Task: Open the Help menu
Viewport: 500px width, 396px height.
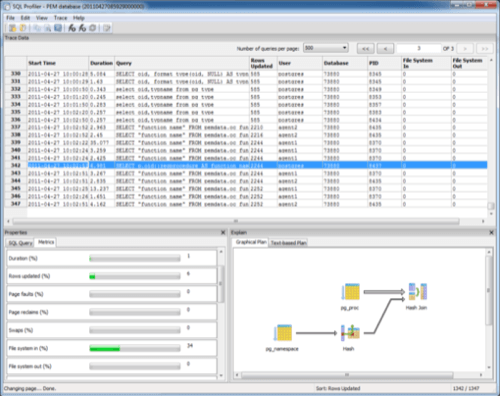Action: click(79, 18)
